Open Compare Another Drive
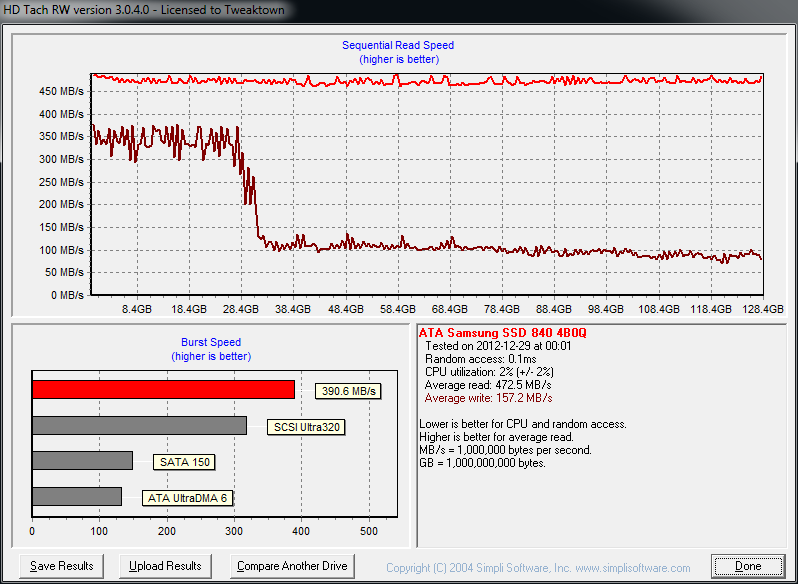This screenshot has height=584, width=798. pos(292,566)
